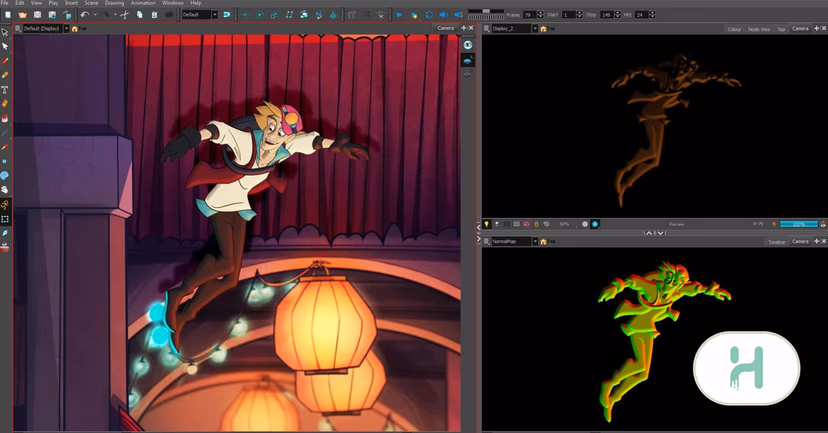Select the Hand grabber tool in left toolbar
The image size is (828, 433).
click(5, 190)
